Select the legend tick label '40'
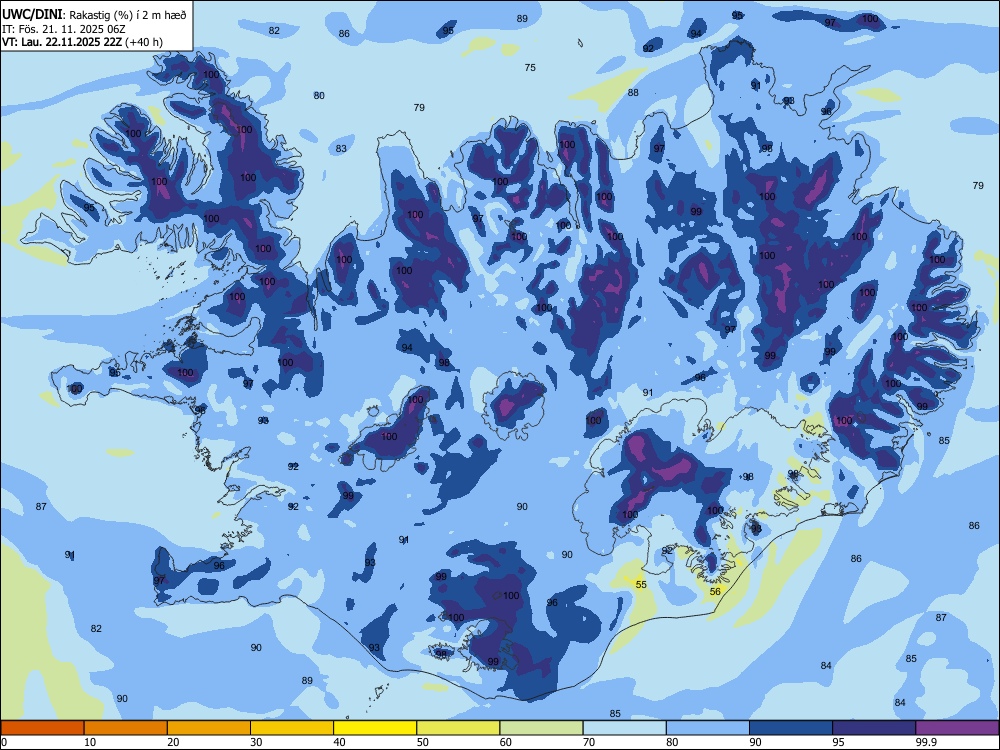Viewport: 1000px width, 750px height. 340,742
